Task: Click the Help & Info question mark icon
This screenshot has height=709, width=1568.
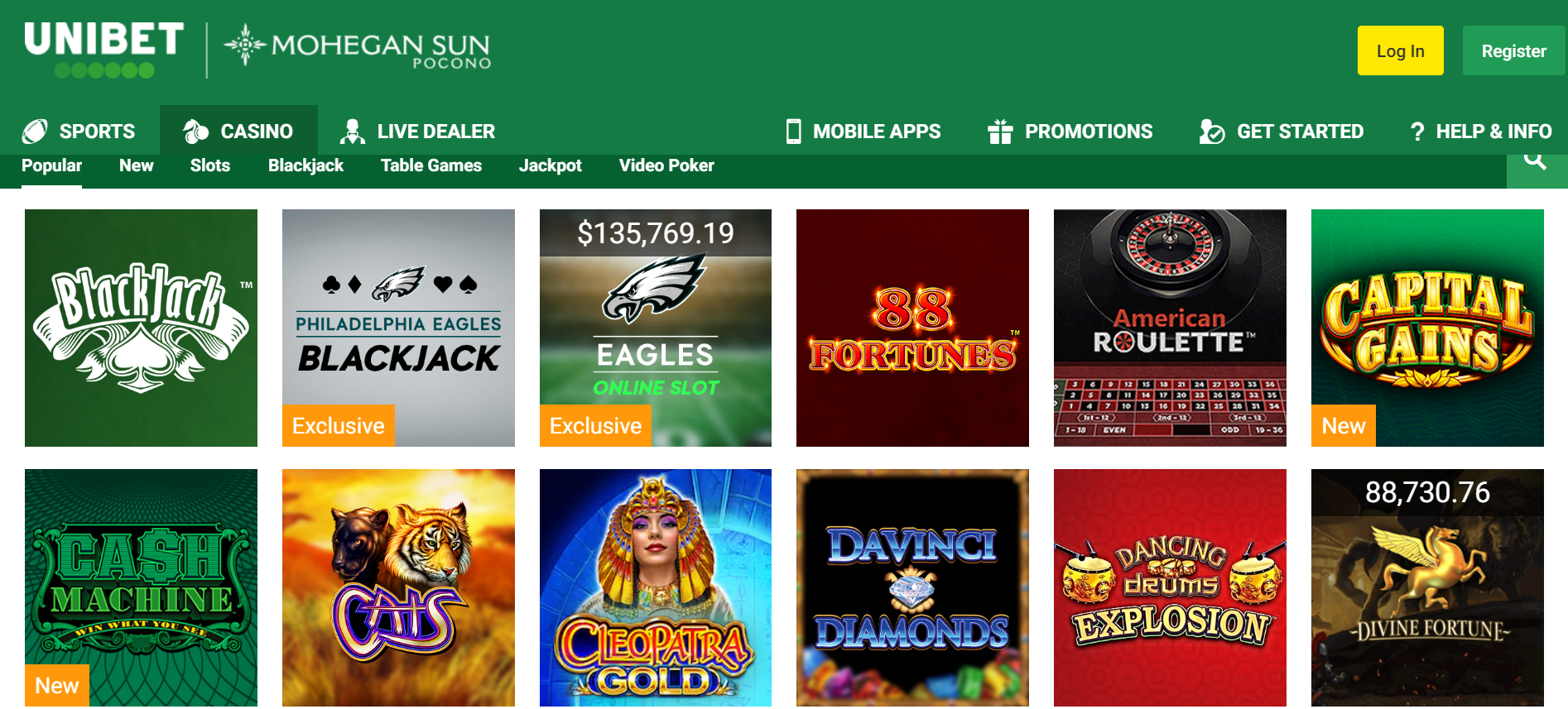Action: point(1417,132)
